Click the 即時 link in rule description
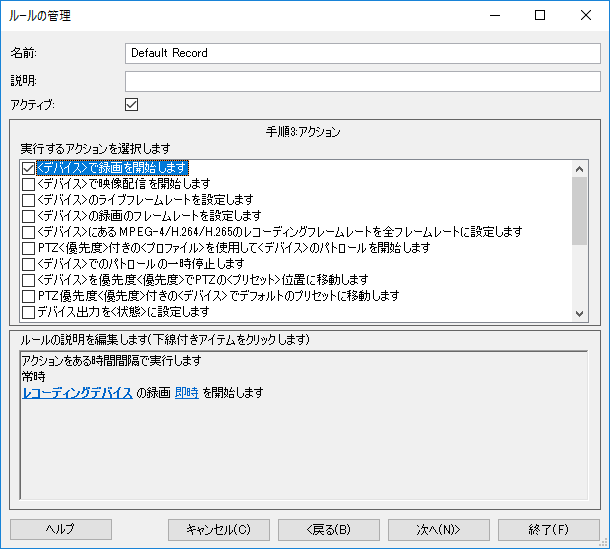Image resolution: width=610 pixels, height=549 pixels. point(187,393)
